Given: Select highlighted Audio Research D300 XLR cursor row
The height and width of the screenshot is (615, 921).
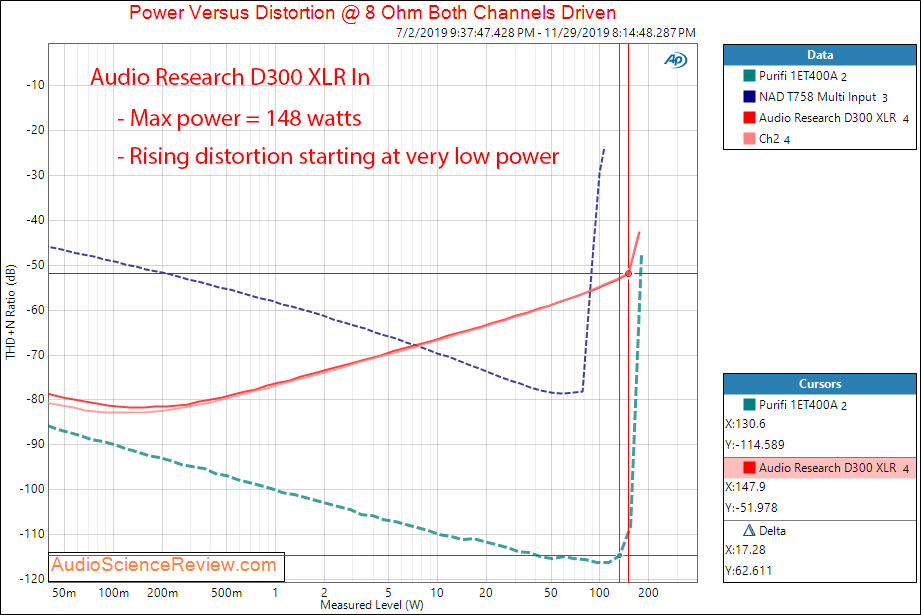Looking at the screenshot, I should (x=819, y=468).
